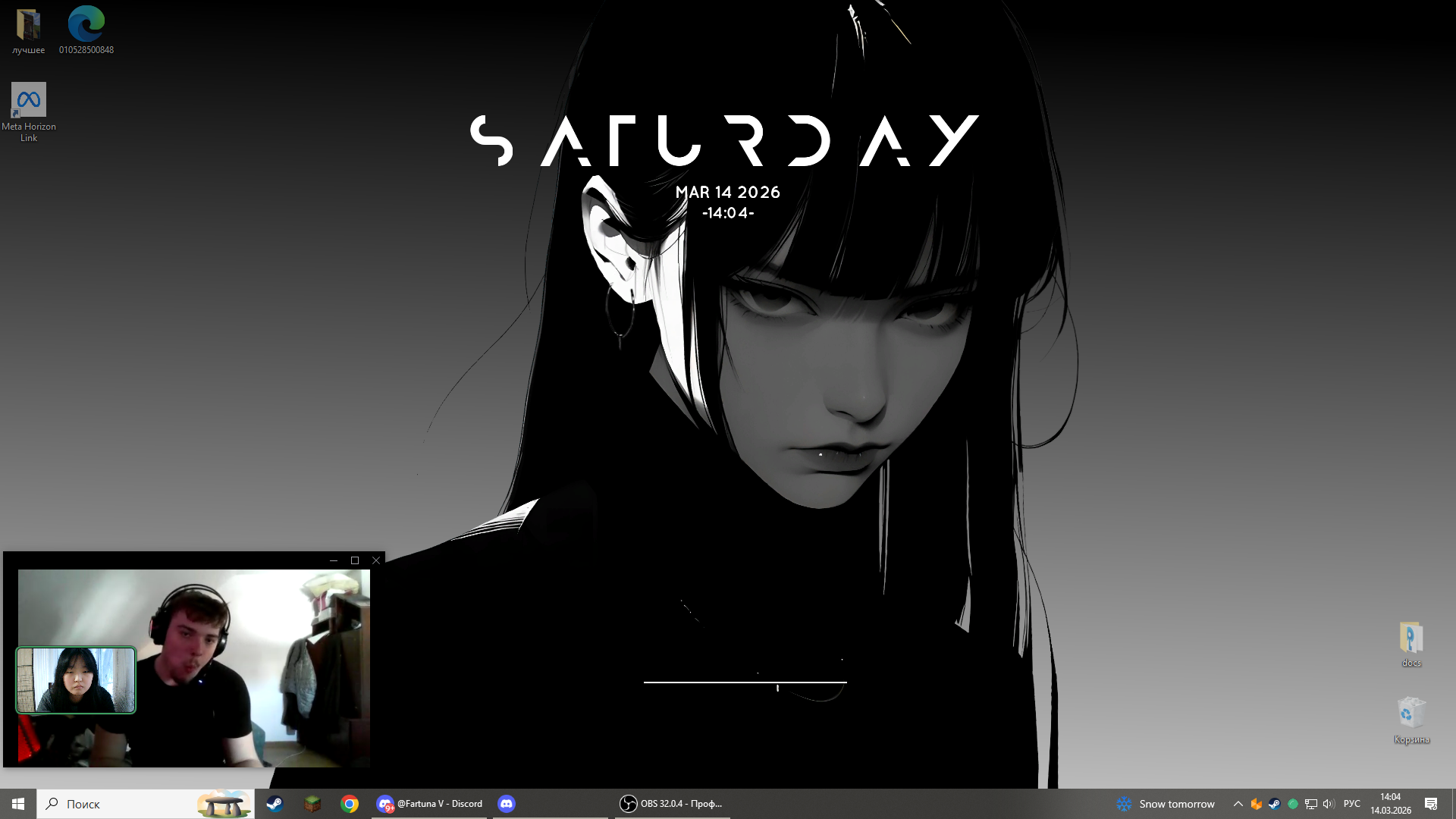Open the network status tray icon

tap(1311, 804)
